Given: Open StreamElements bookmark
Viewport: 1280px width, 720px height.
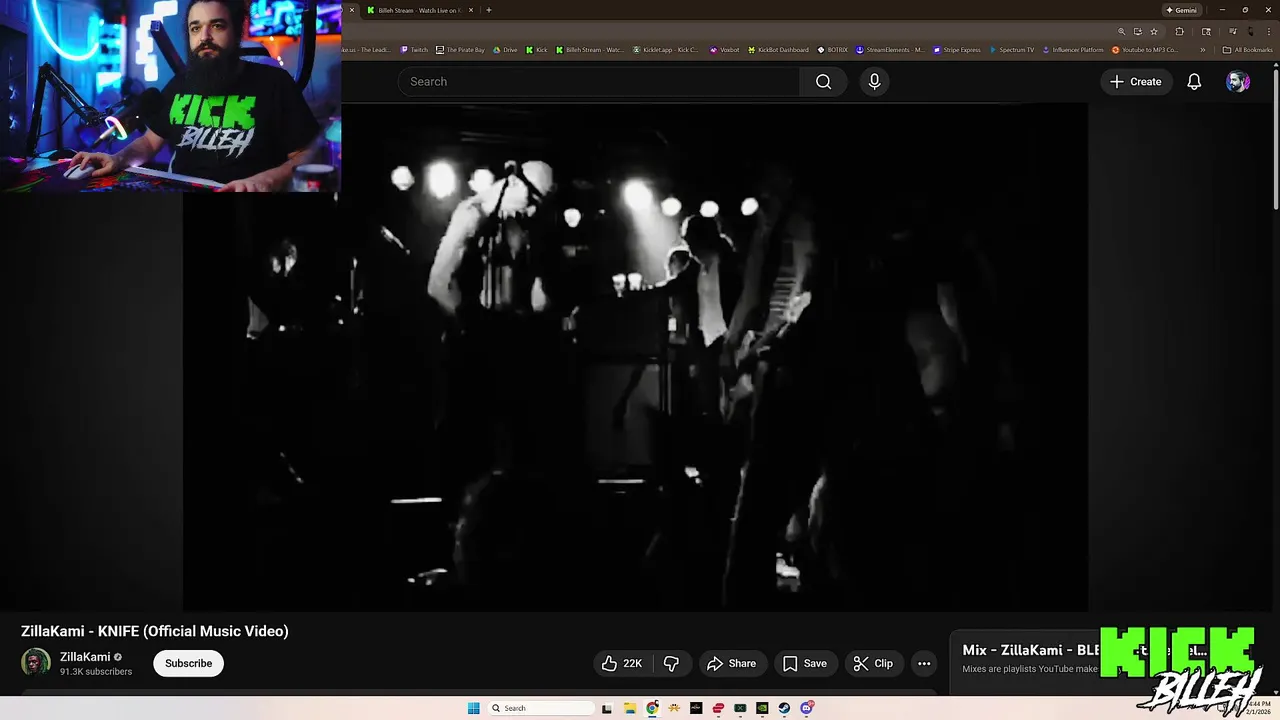Looking at the screenshot, I should tap(890, 50).
